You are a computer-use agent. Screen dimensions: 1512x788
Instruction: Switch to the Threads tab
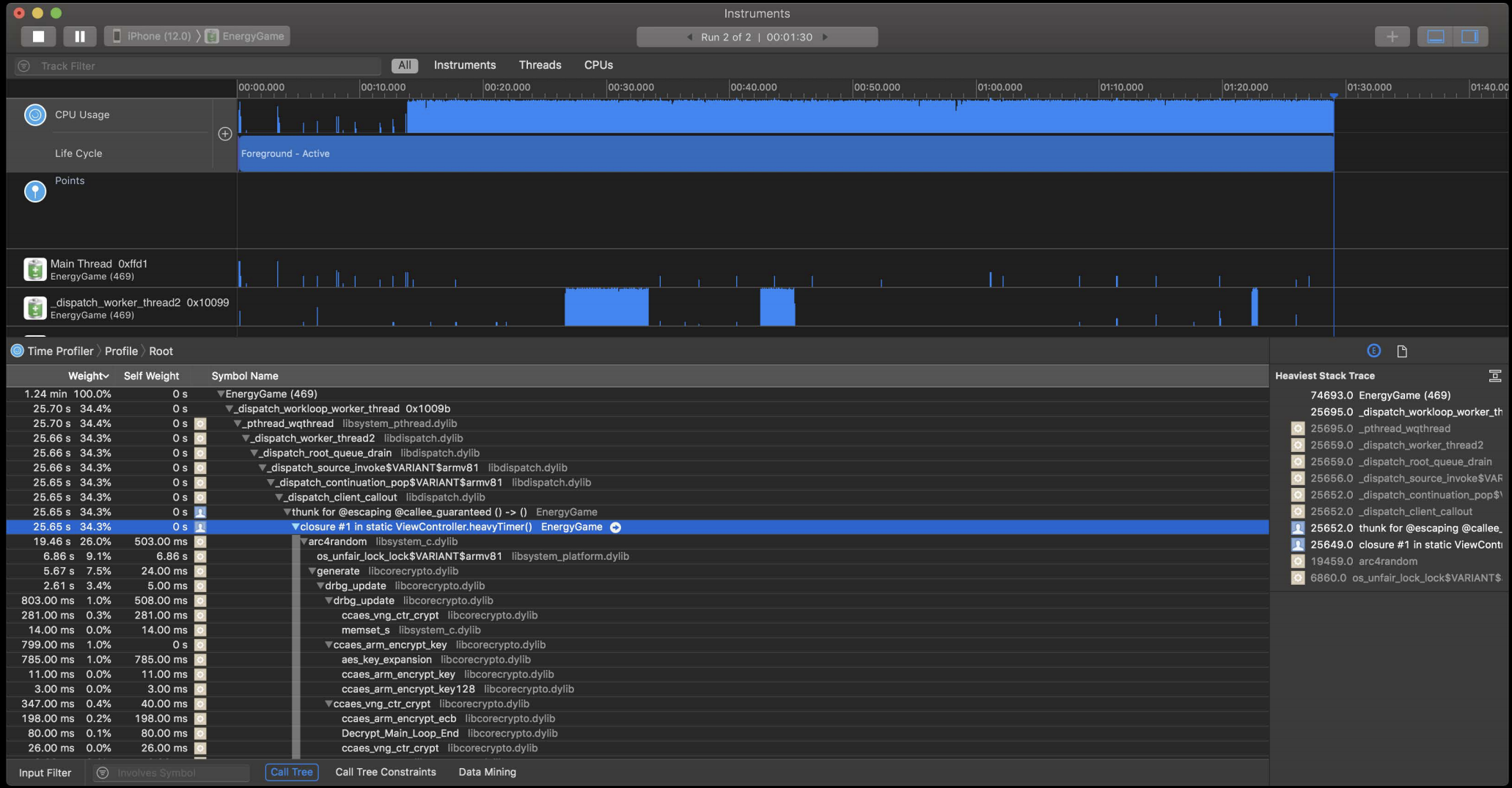pos(540,65)
